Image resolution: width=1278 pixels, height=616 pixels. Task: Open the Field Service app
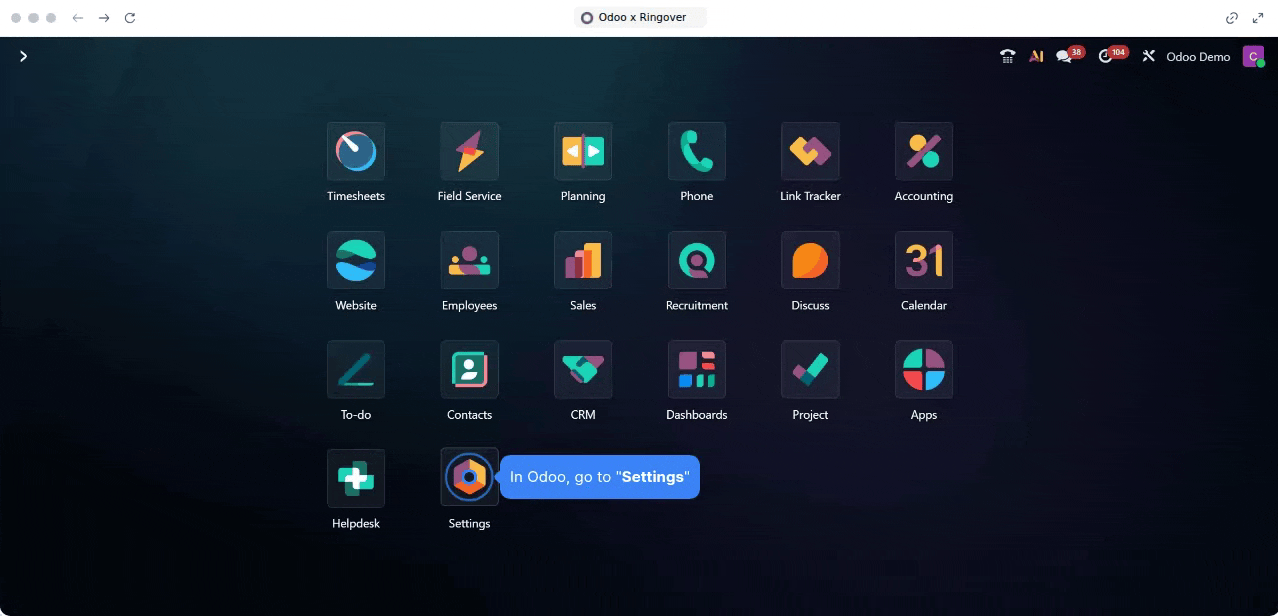pos(469,151)
